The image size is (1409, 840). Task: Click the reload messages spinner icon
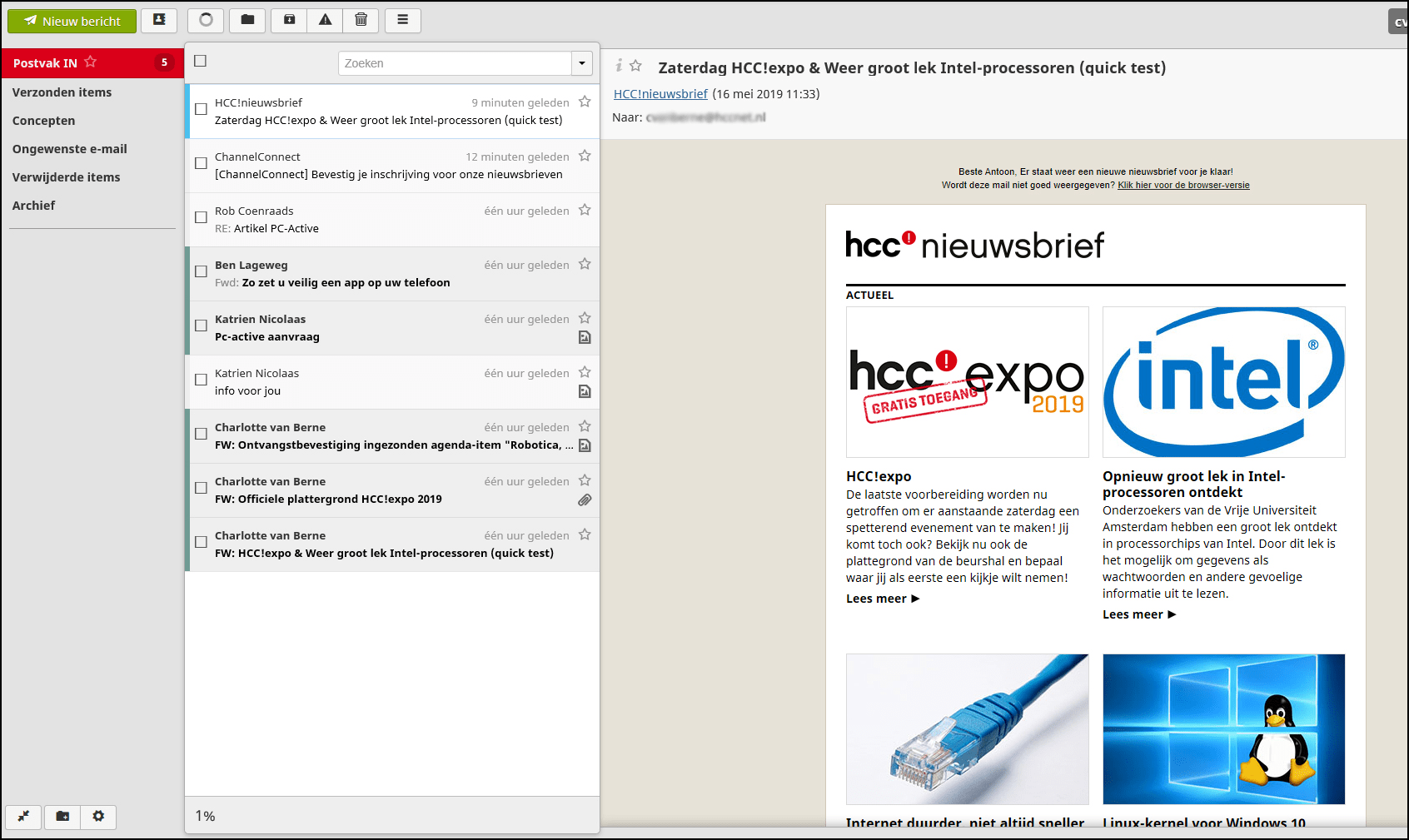tap(206, 20)
